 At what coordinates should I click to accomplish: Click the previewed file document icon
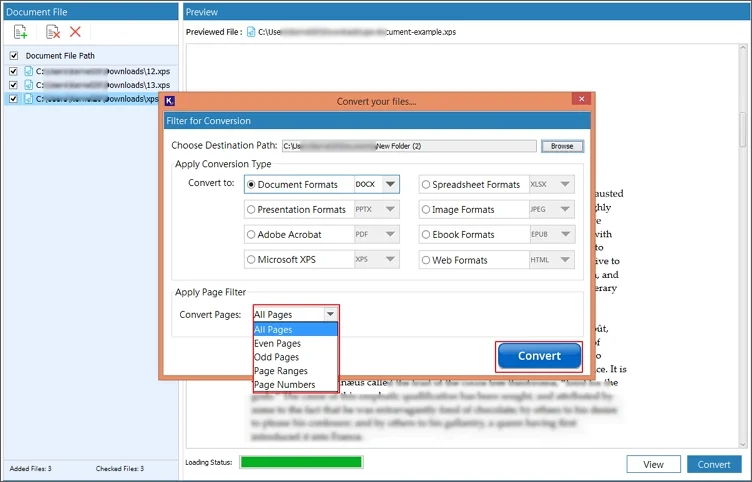pyautogui.click(x=251, y=32)
